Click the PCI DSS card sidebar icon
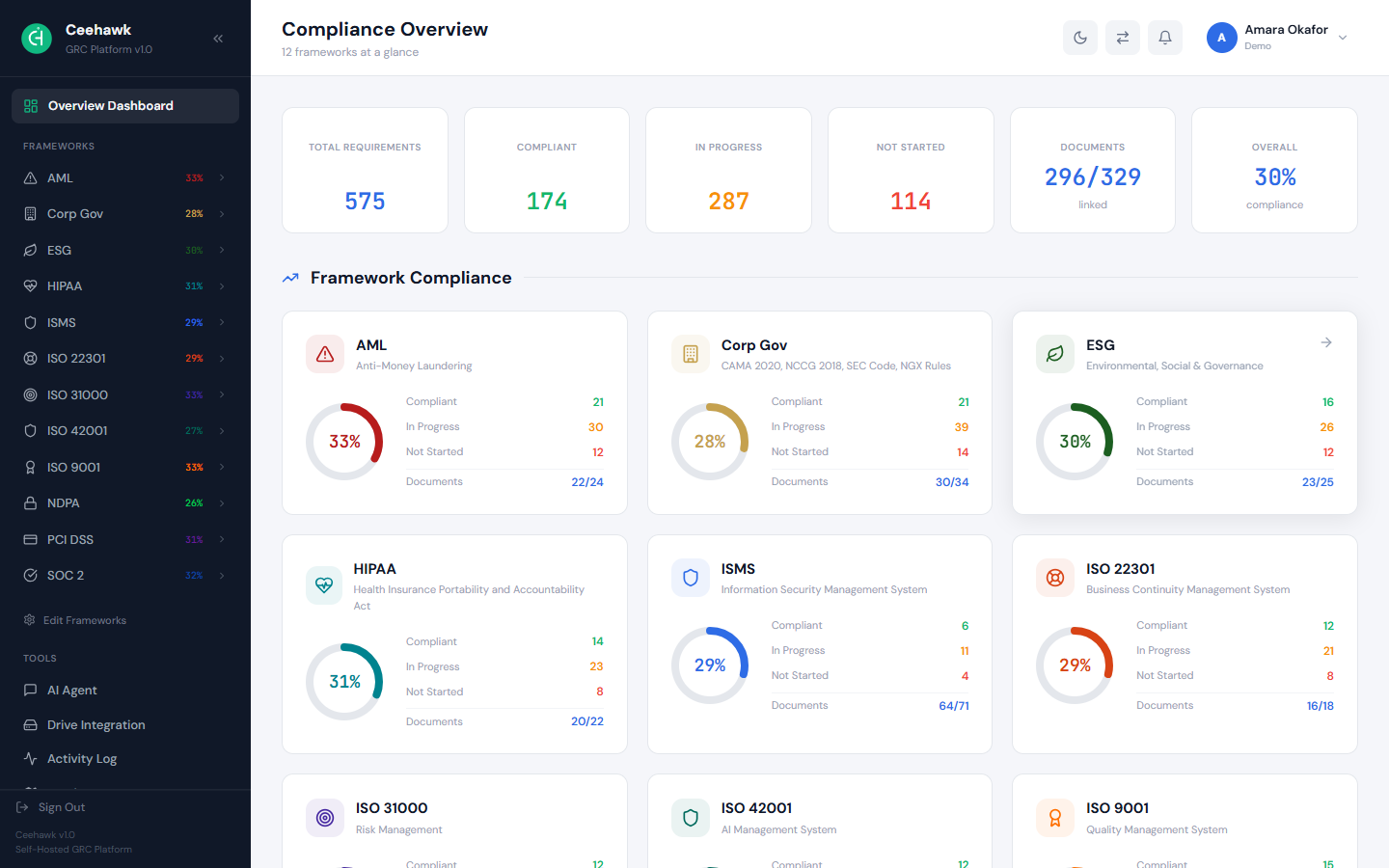Screen dimensions: 1389x868 coord(30,540)
